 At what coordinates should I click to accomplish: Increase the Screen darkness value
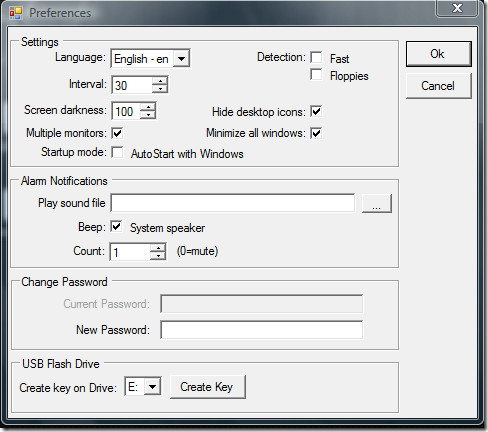tap(148, 107)
